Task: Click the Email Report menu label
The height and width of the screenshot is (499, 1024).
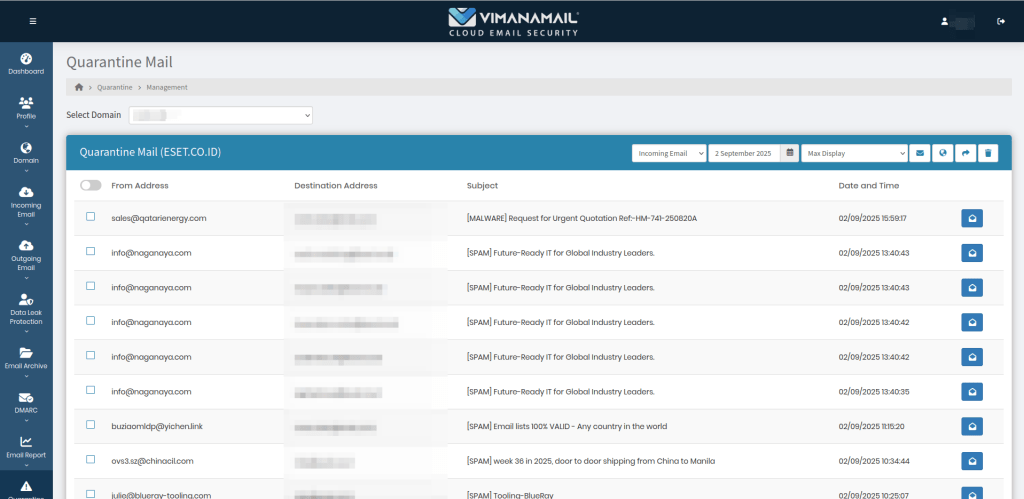Action: click(26, 455)
